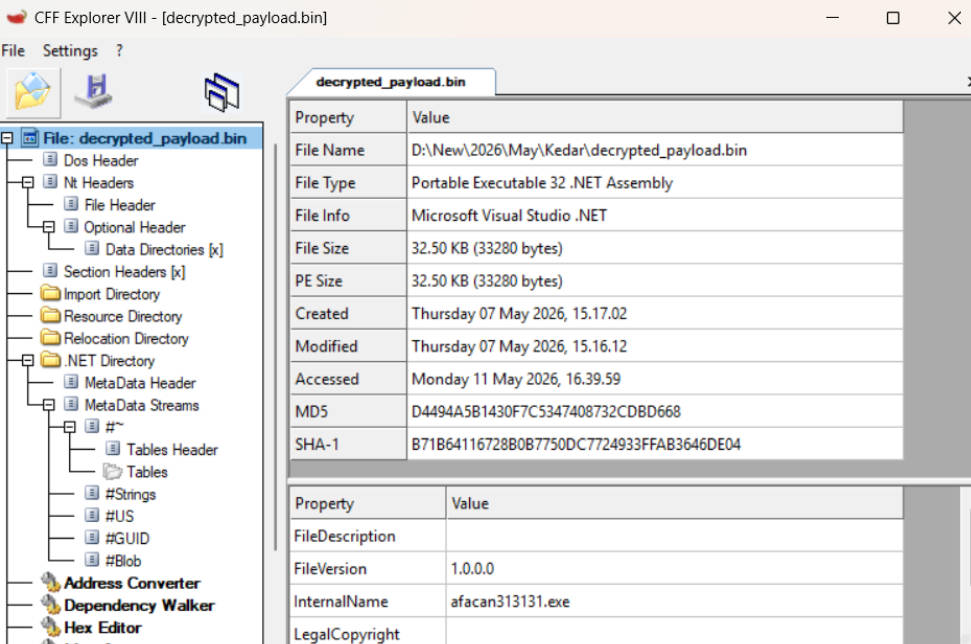The height and width of the screenshot is (644, 971).
Task: Select the .NET Directory folder
Action: (109, 360)
